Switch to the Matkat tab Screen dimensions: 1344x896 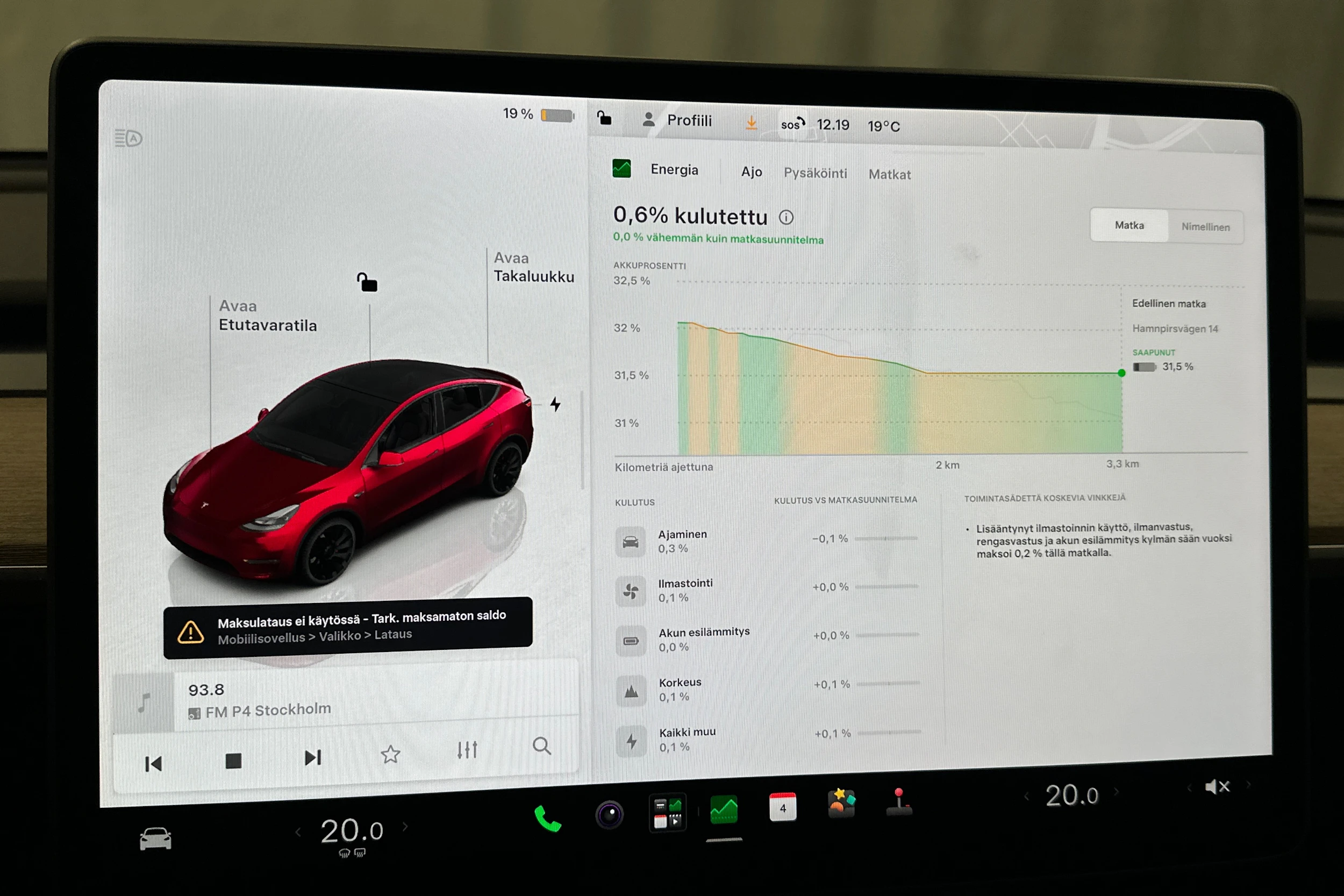pyautogui.click(x=890, y=174)
